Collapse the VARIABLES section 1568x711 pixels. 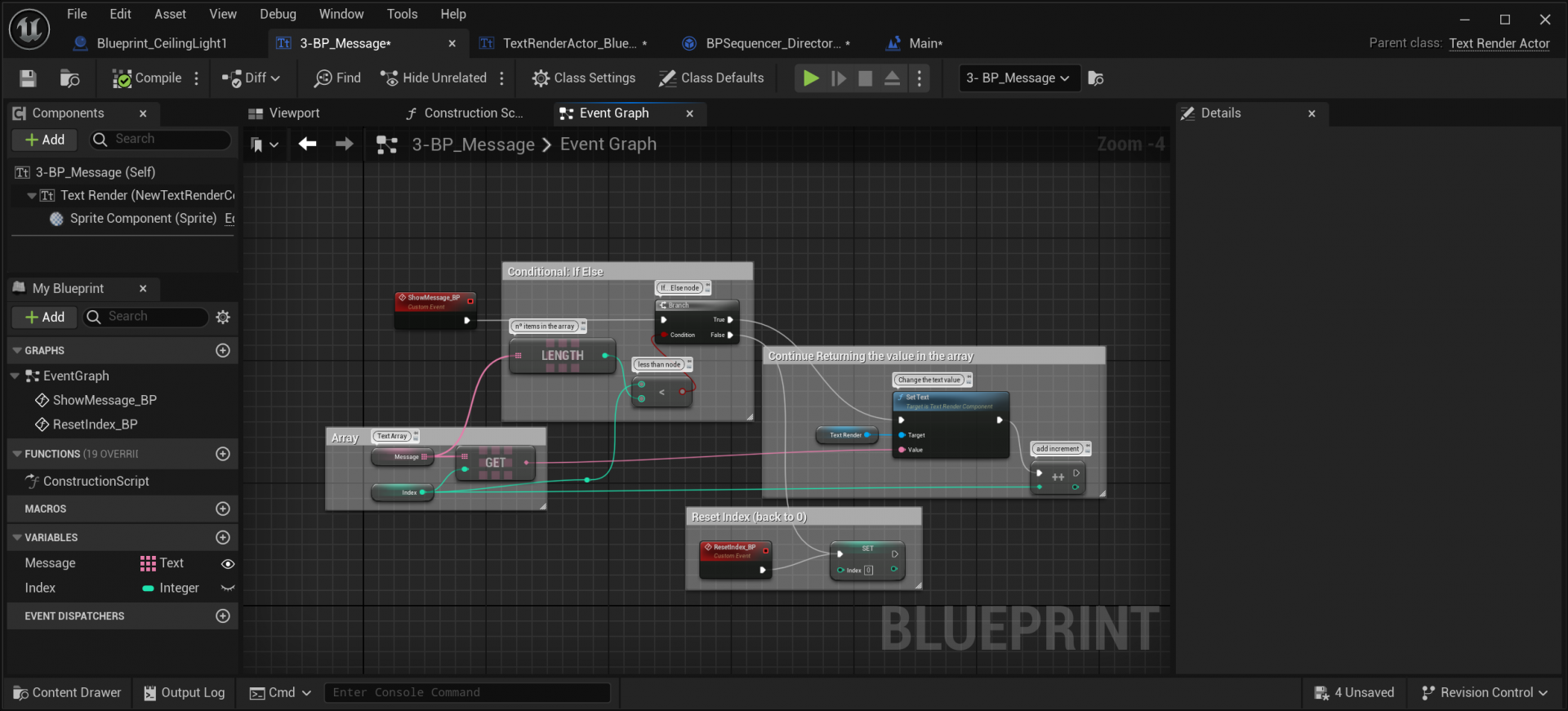[17, 538]
